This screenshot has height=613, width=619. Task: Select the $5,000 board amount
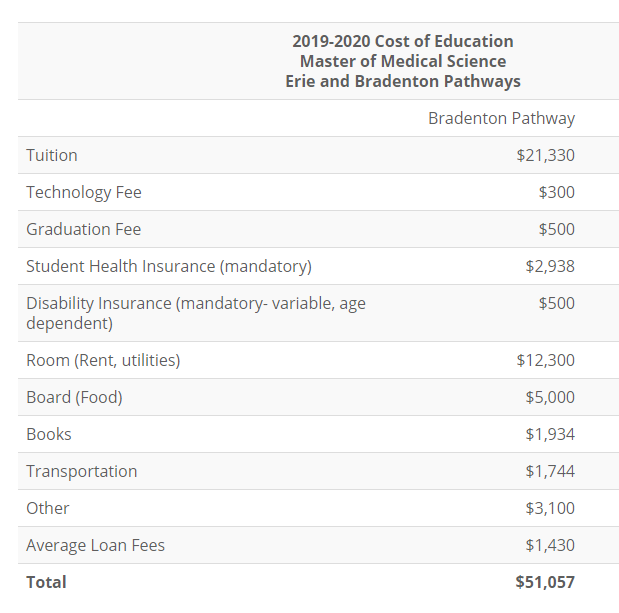[x=550, y=397]
